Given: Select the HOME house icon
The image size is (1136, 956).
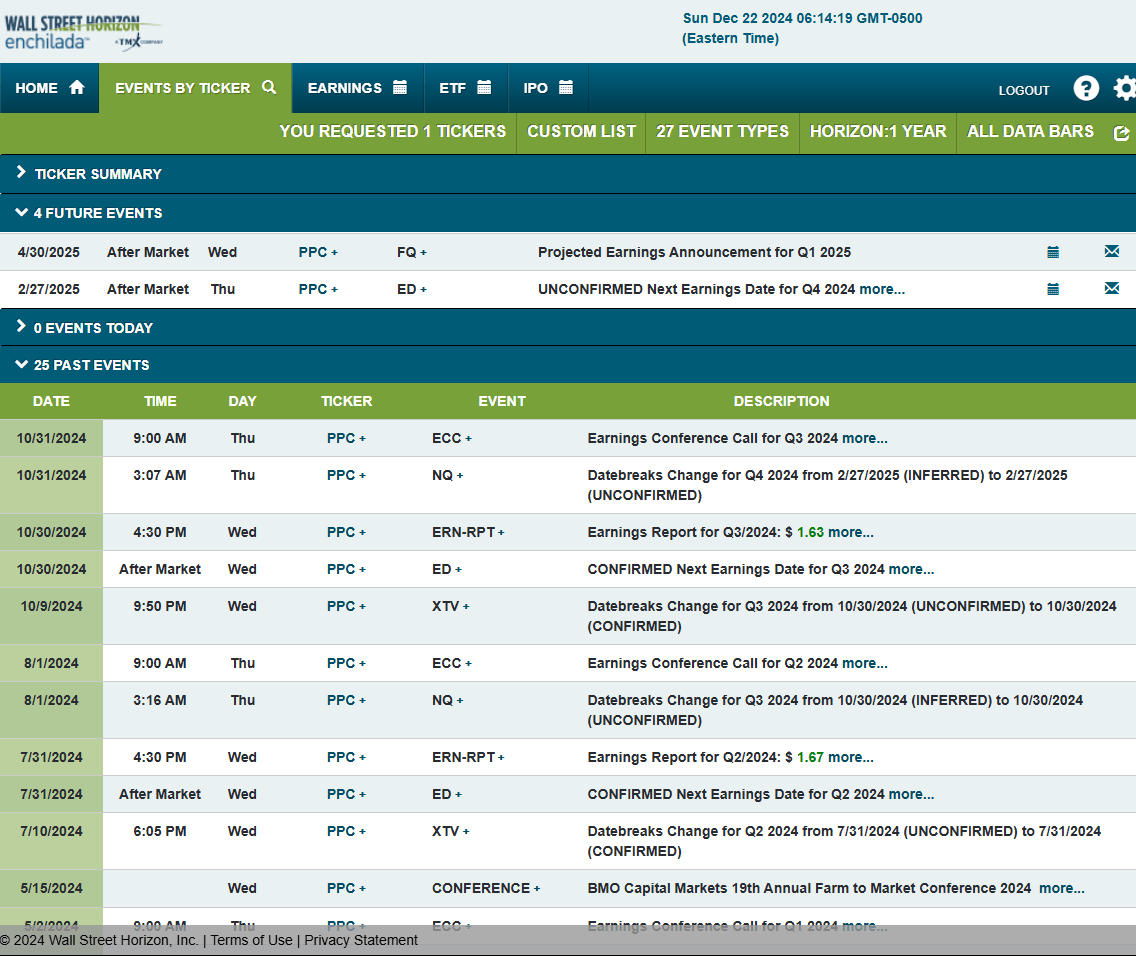Looking at the screenshot, I should pyautogui.click(x=76, y=87).
